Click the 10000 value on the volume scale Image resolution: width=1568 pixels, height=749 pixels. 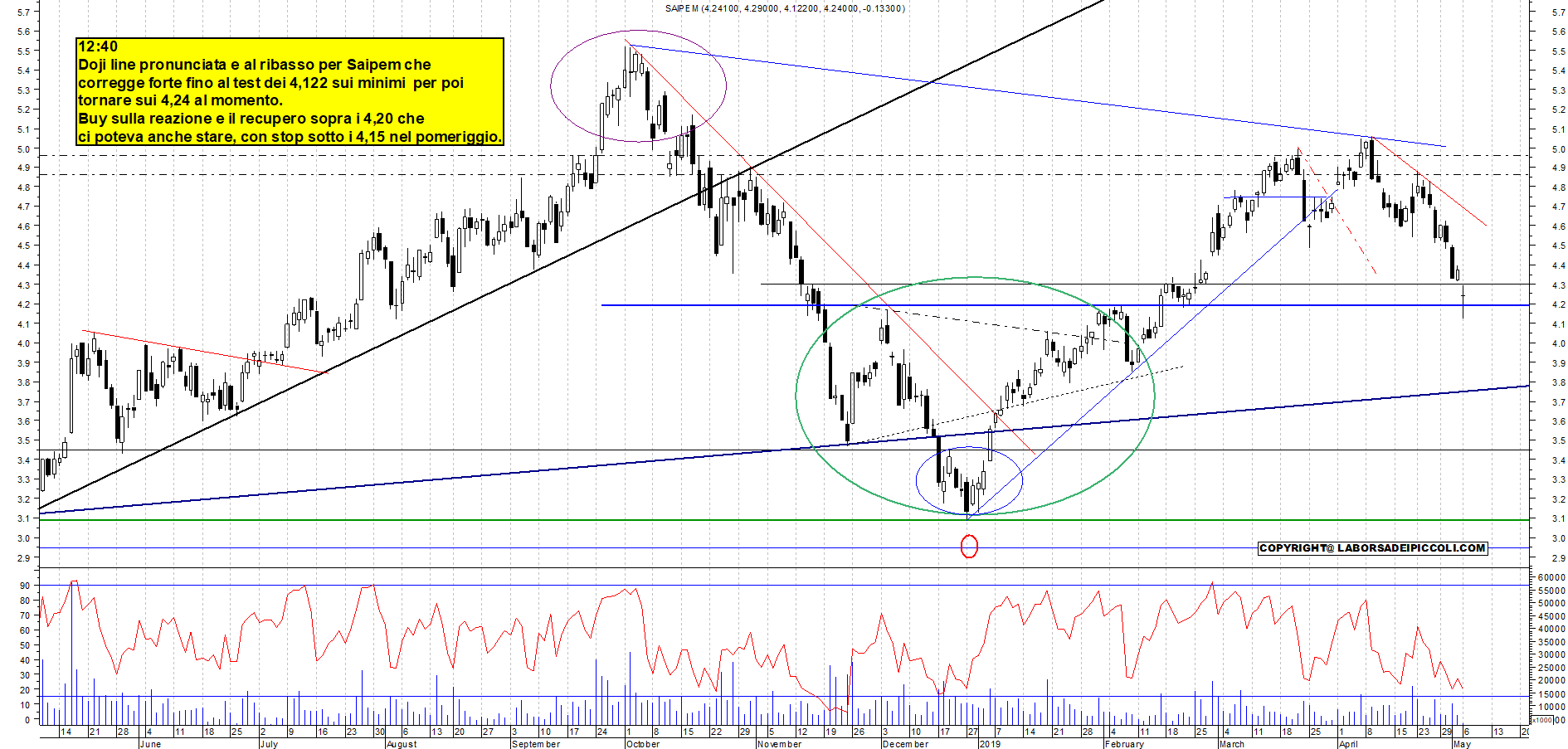(1551, 707)
